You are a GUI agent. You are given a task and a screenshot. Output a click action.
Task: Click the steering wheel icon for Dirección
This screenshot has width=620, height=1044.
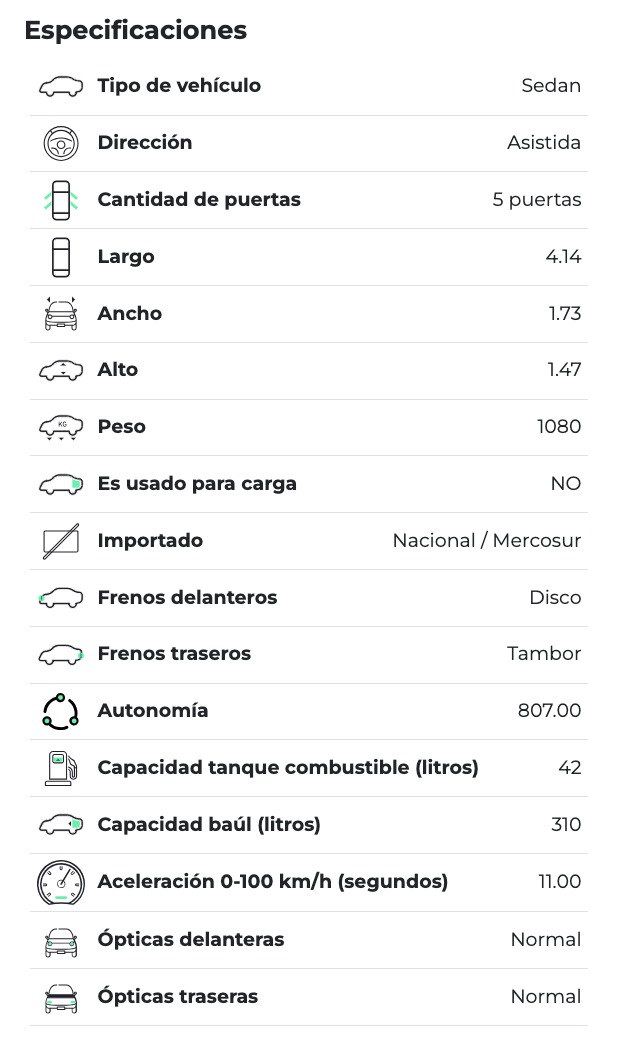[61, 144]
